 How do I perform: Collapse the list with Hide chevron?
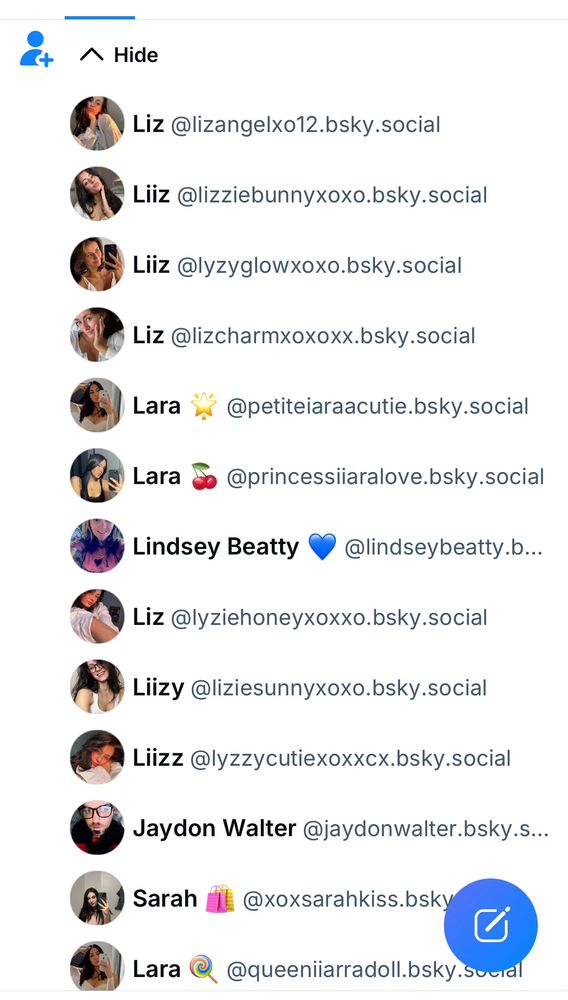(119, 55)
